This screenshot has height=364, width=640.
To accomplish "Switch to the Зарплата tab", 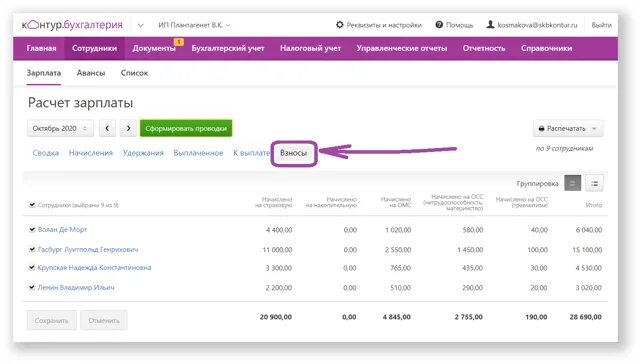I will [x=44, y=73].
